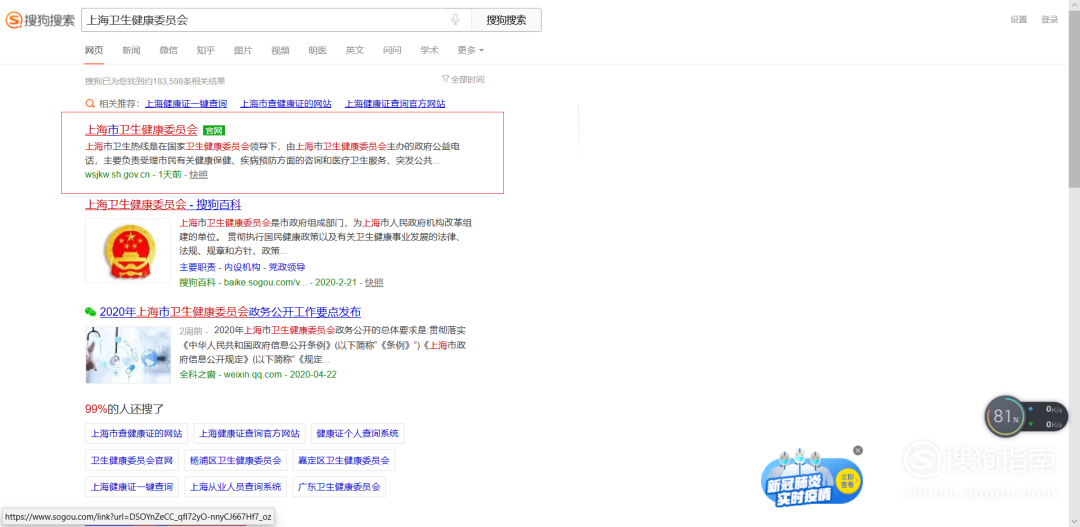
Task: Click the 内设机构 sub-link
Action: point(242,267)
